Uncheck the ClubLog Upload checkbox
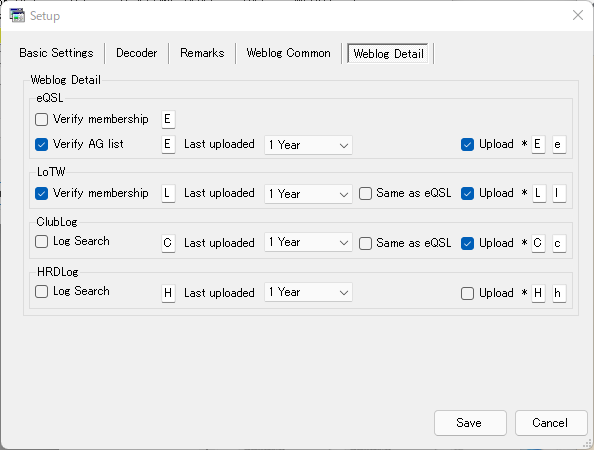This screenshot has height=450, width=594. click(467, 243)
